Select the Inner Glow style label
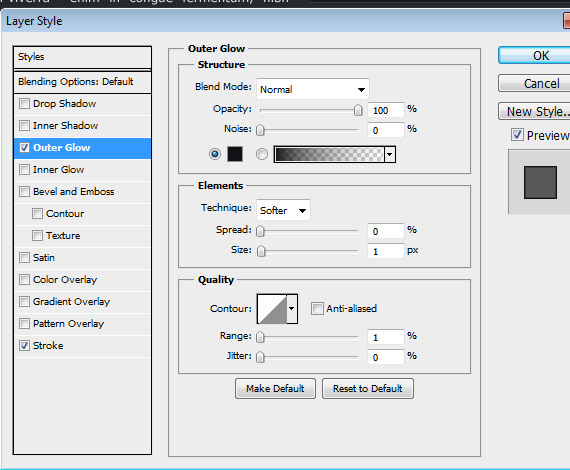The width and height of the screenshot is (570, 470). point(59,170)
